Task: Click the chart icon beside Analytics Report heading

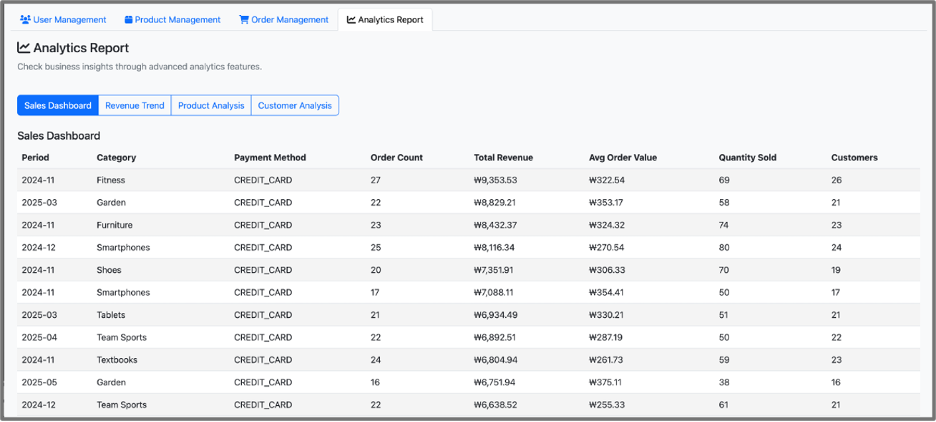Action: pyautogui.click(x=24, y=48)
